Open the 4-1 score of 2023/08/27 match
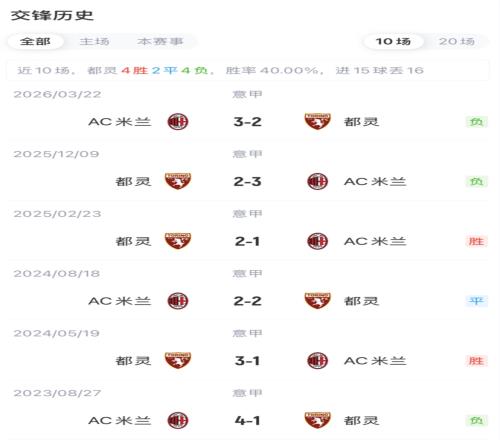500x440 pixels. pos(247,421)
